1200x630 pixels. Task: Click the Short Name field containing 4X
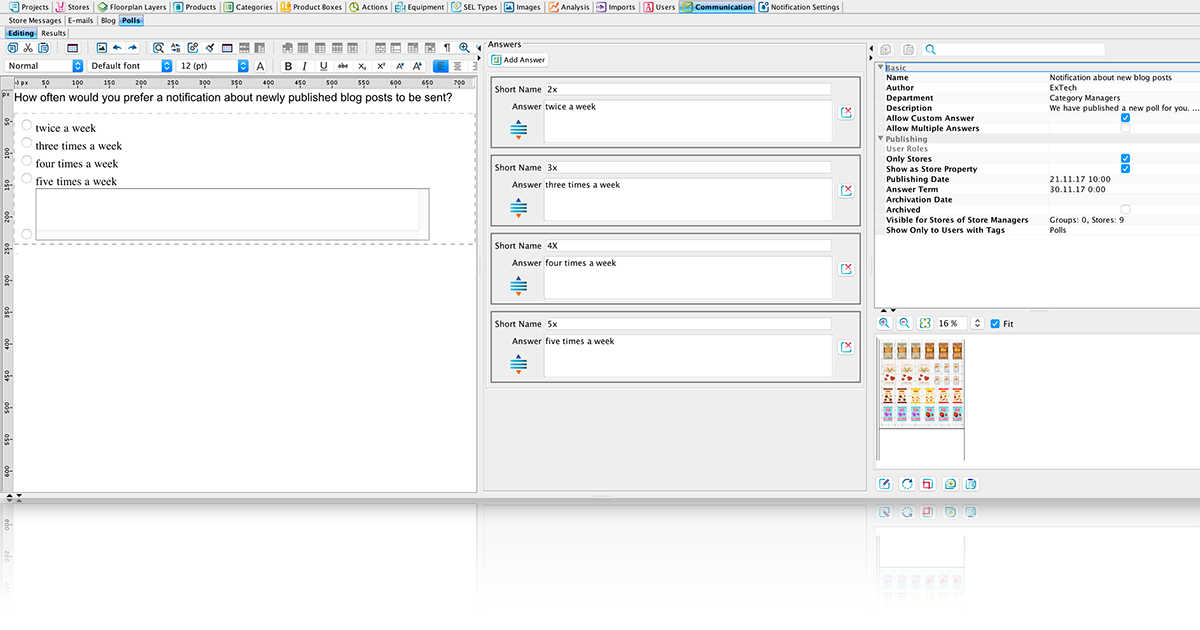(x=688, y=246)
